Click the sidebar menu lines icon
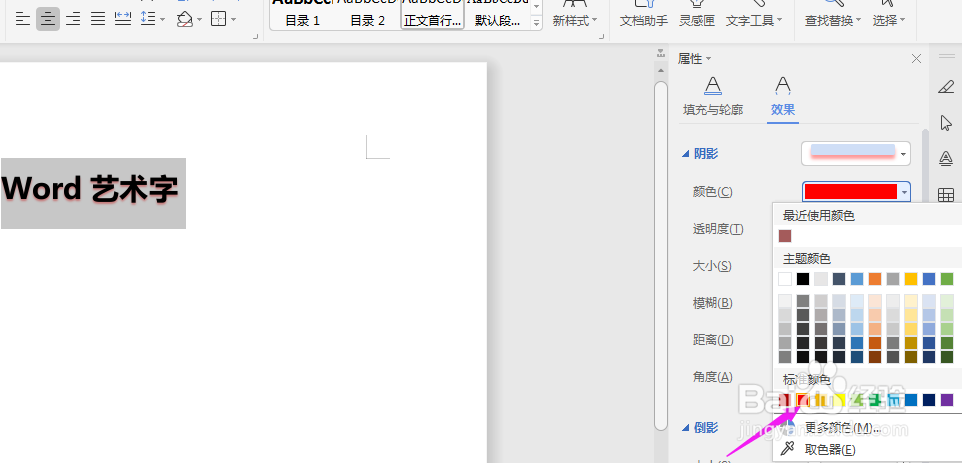 946,56
